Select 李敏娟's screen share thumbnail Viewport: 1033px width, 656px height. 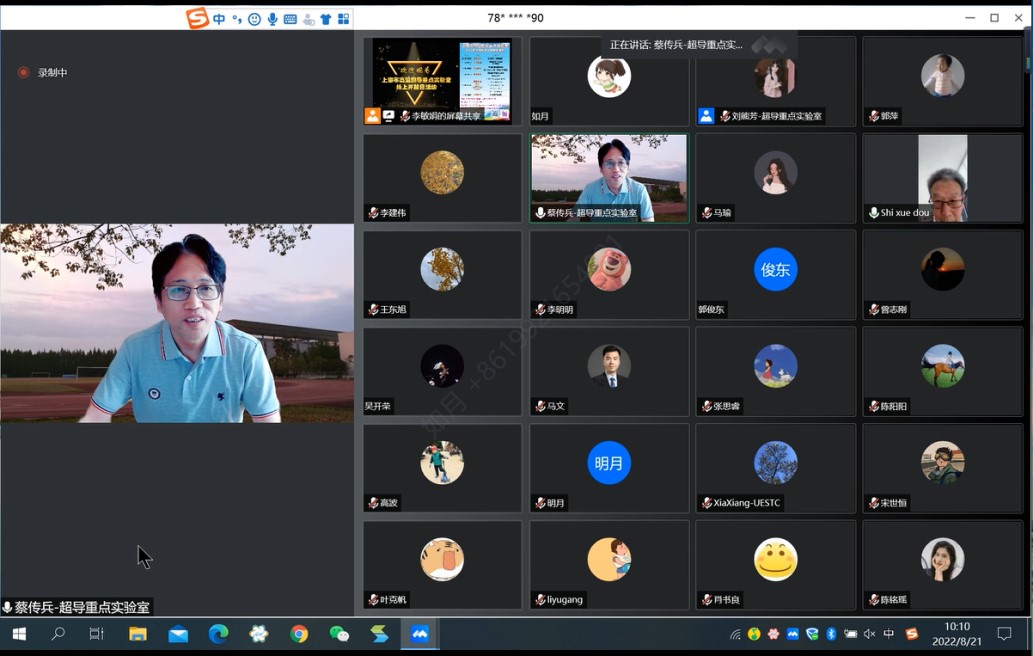click(x=442, y=80)
